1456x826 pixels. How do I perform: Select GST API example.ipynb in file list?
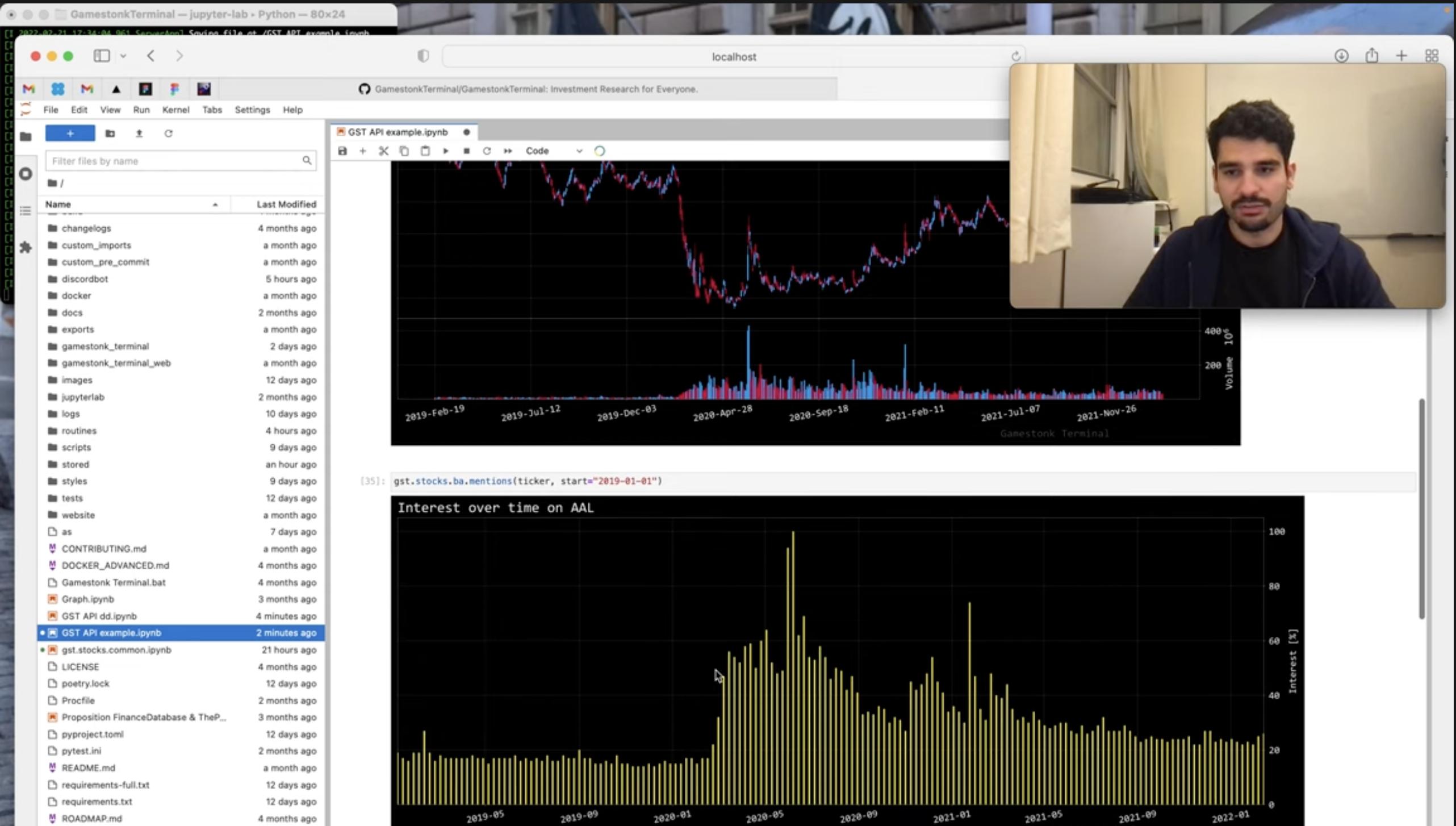click(181, 632)
